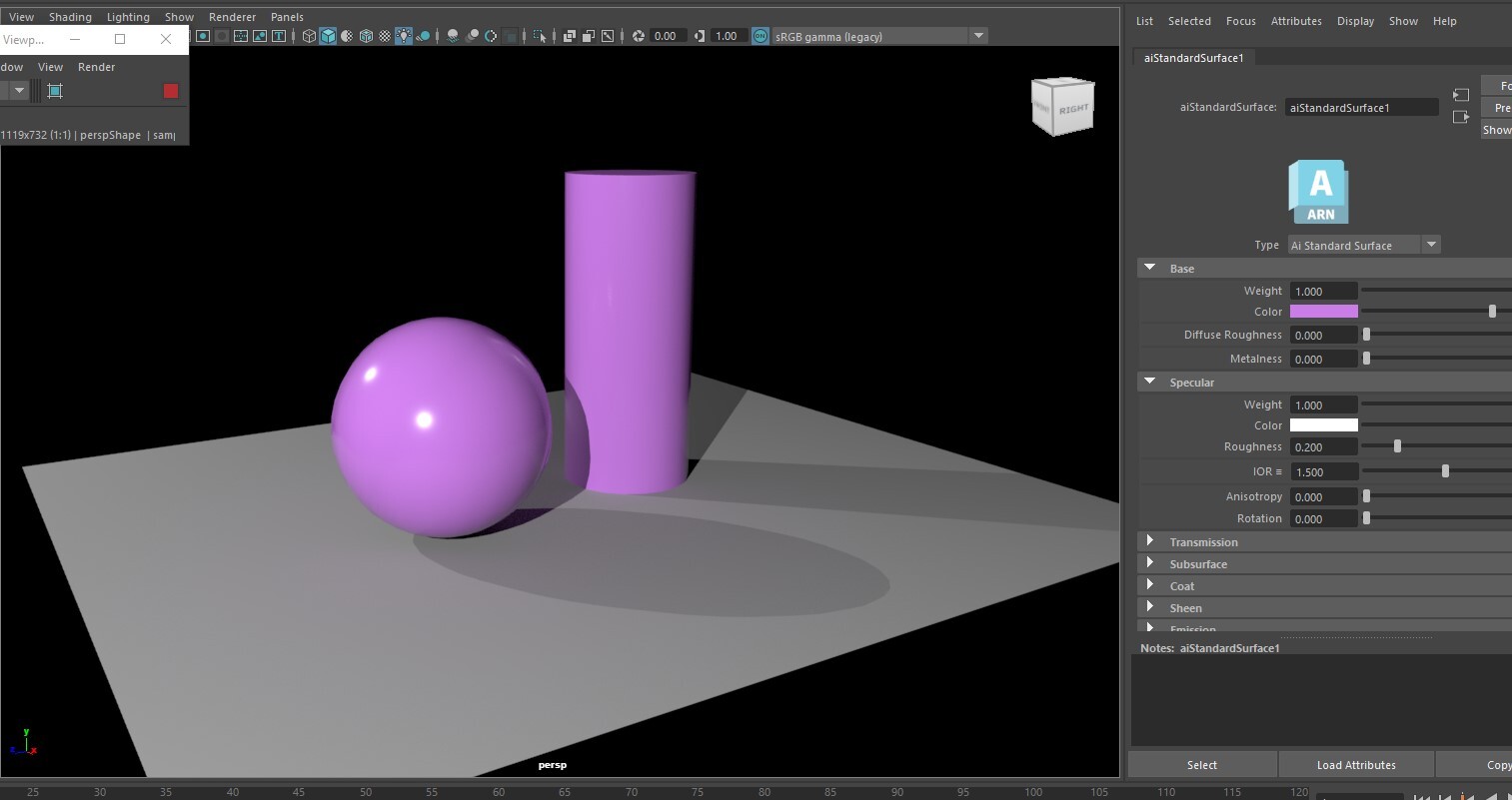Click the Select button at the bottom
Viewport: 1512px width, 800px height.
(1201, 765)
